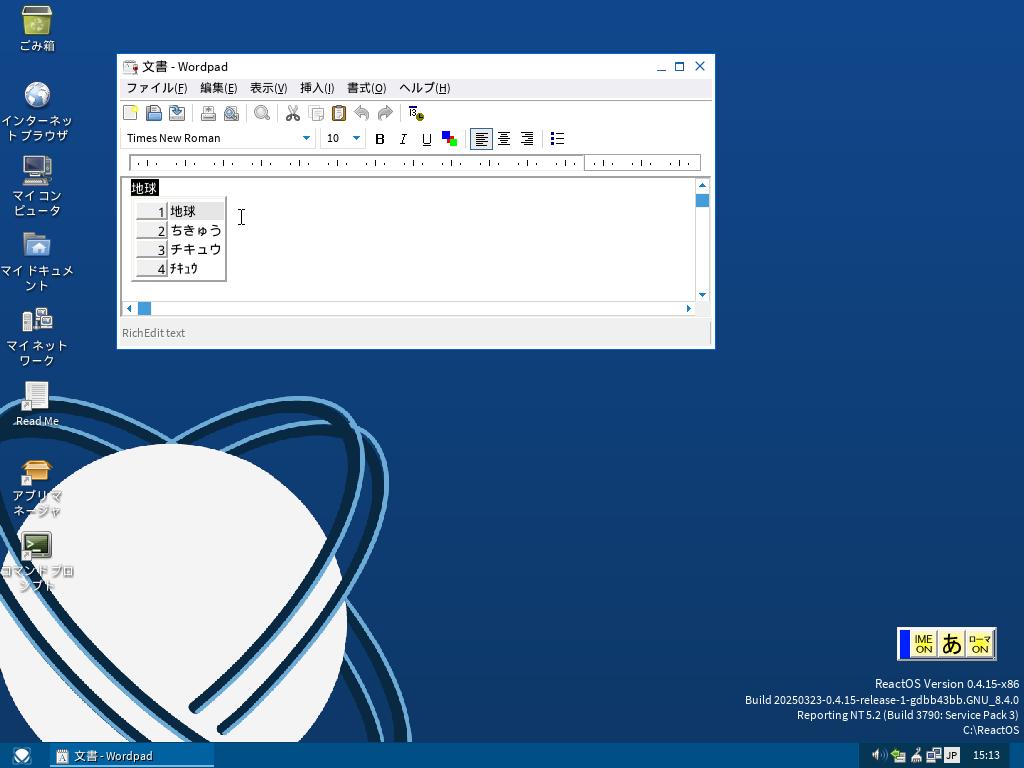Click the Find magnifier icon
Viewport: 1024px width, 768px height.
[262, 113]
